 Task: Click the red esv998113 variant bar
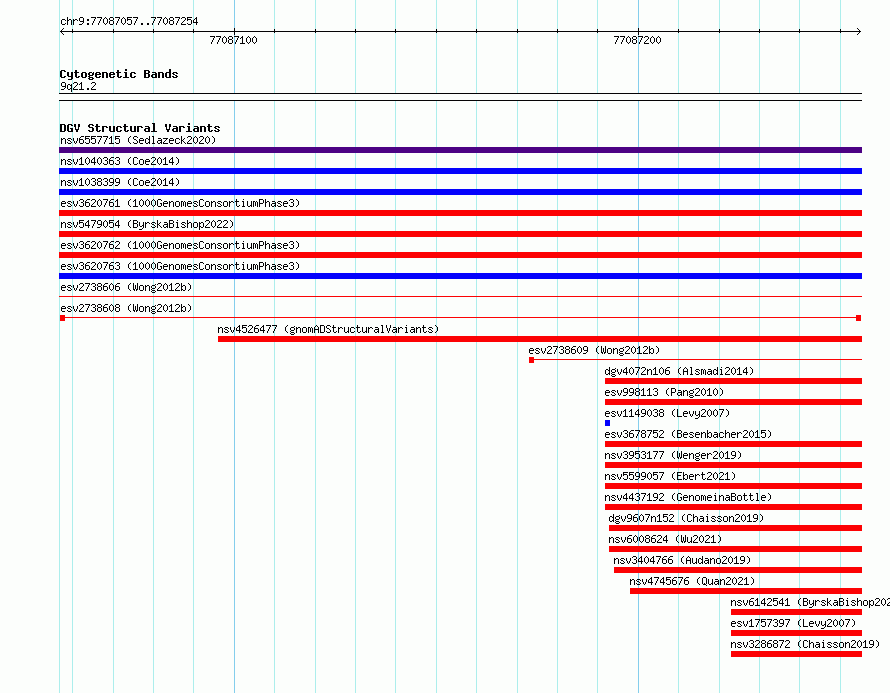733,402
